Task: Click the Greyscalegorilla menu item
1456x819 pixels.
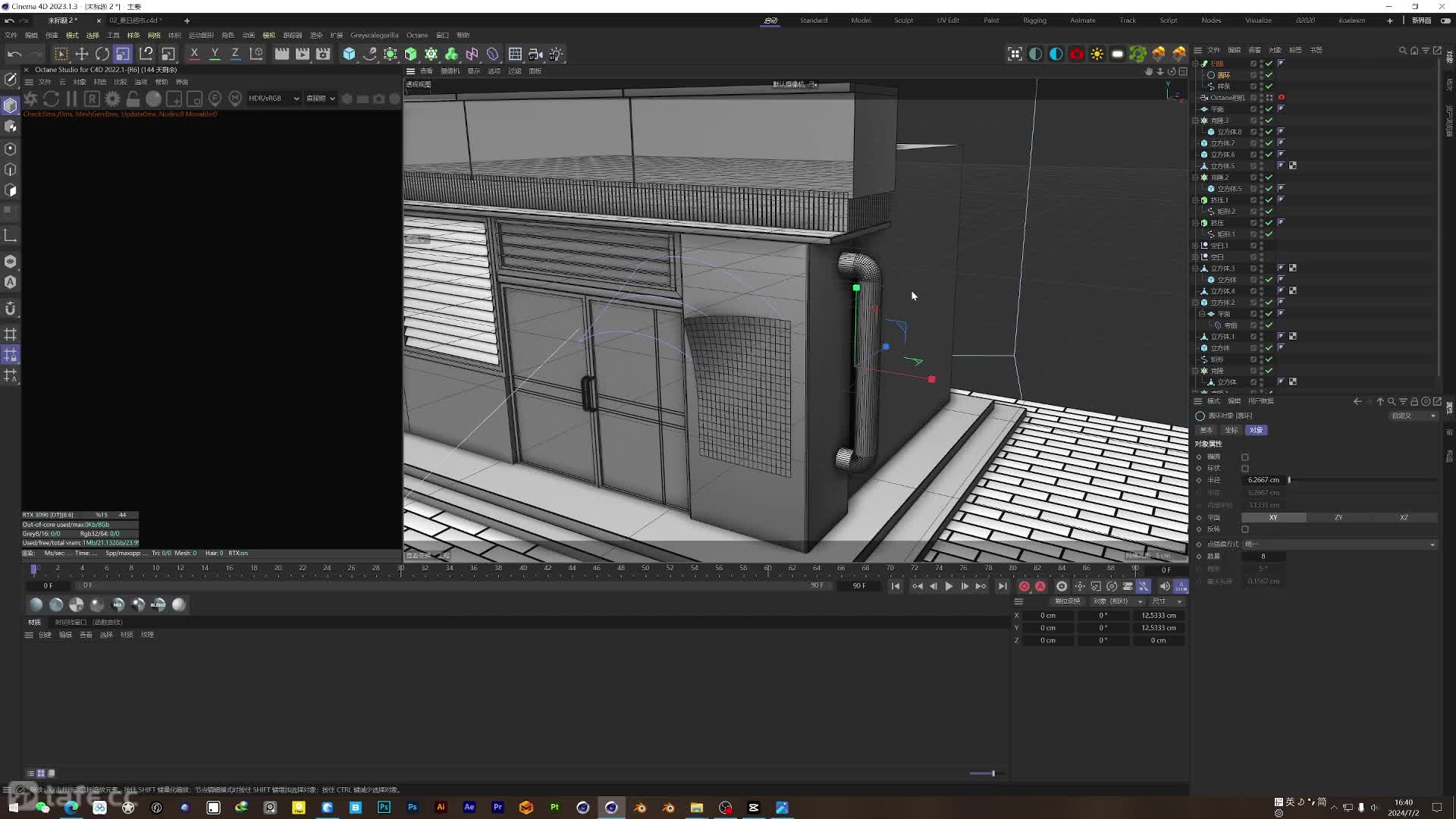Action: pyautogui.click(x=374, y=35)
